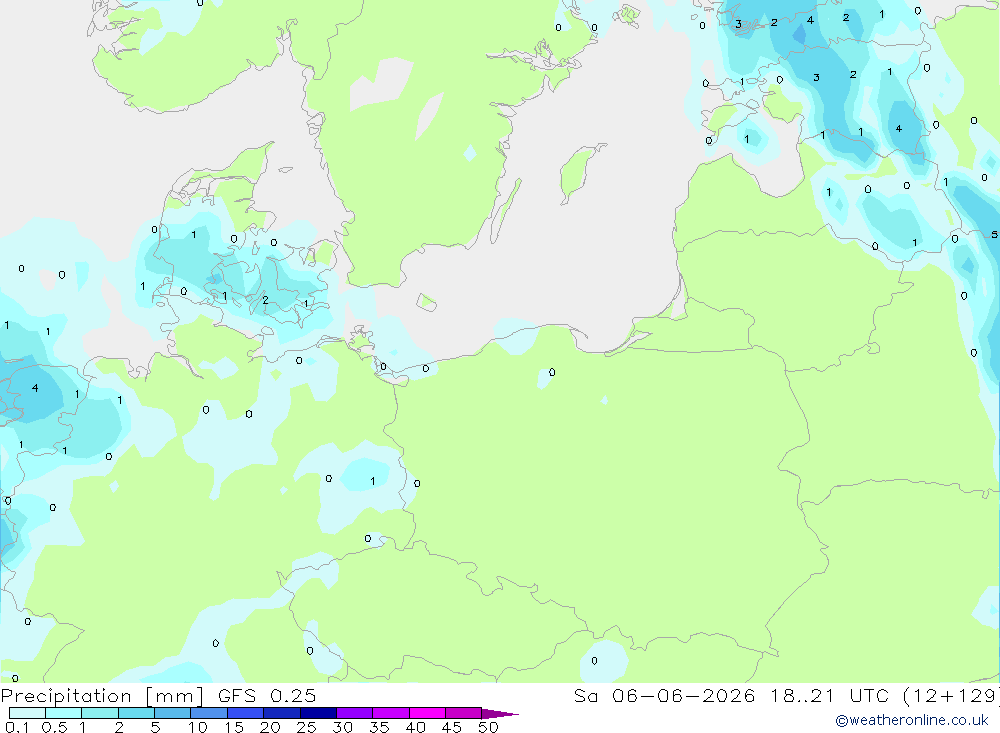Click the '0.1' legend scale label

coord(17,727)
